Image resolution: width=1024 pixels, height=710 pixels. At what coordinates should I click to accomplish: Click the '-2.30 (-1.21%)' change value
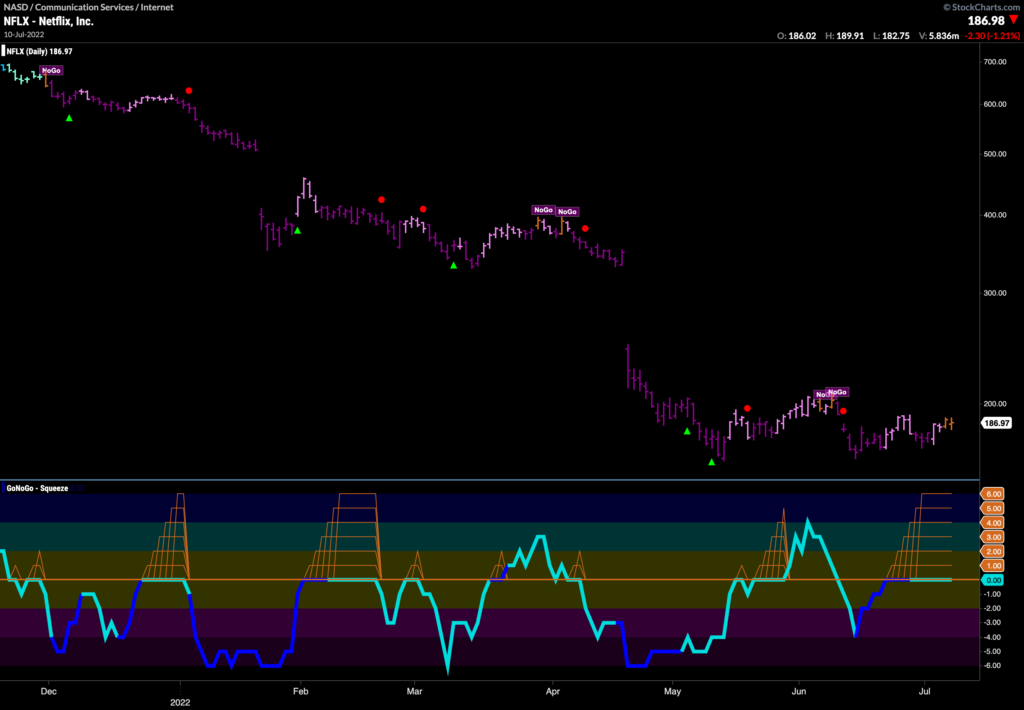tap(992, 36)
